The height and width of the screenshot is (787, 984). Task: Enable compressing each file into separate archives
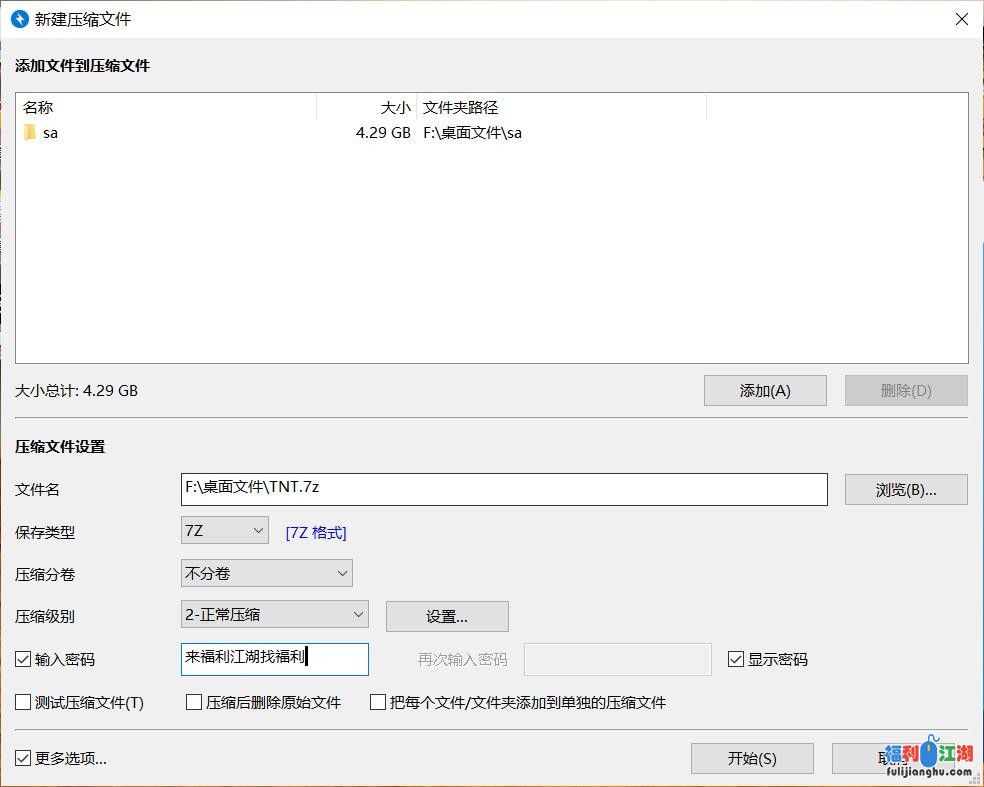[377, 702]
